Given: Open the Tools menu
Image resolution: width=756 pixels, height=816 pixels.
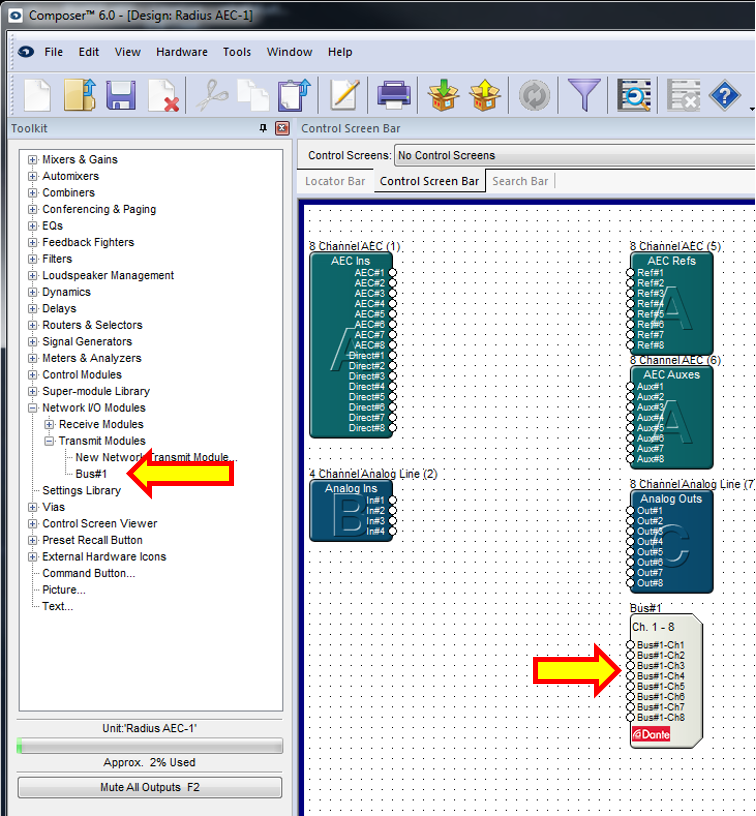Looking at the screenshot, I should pyautogui.click(x=237, y=52).
